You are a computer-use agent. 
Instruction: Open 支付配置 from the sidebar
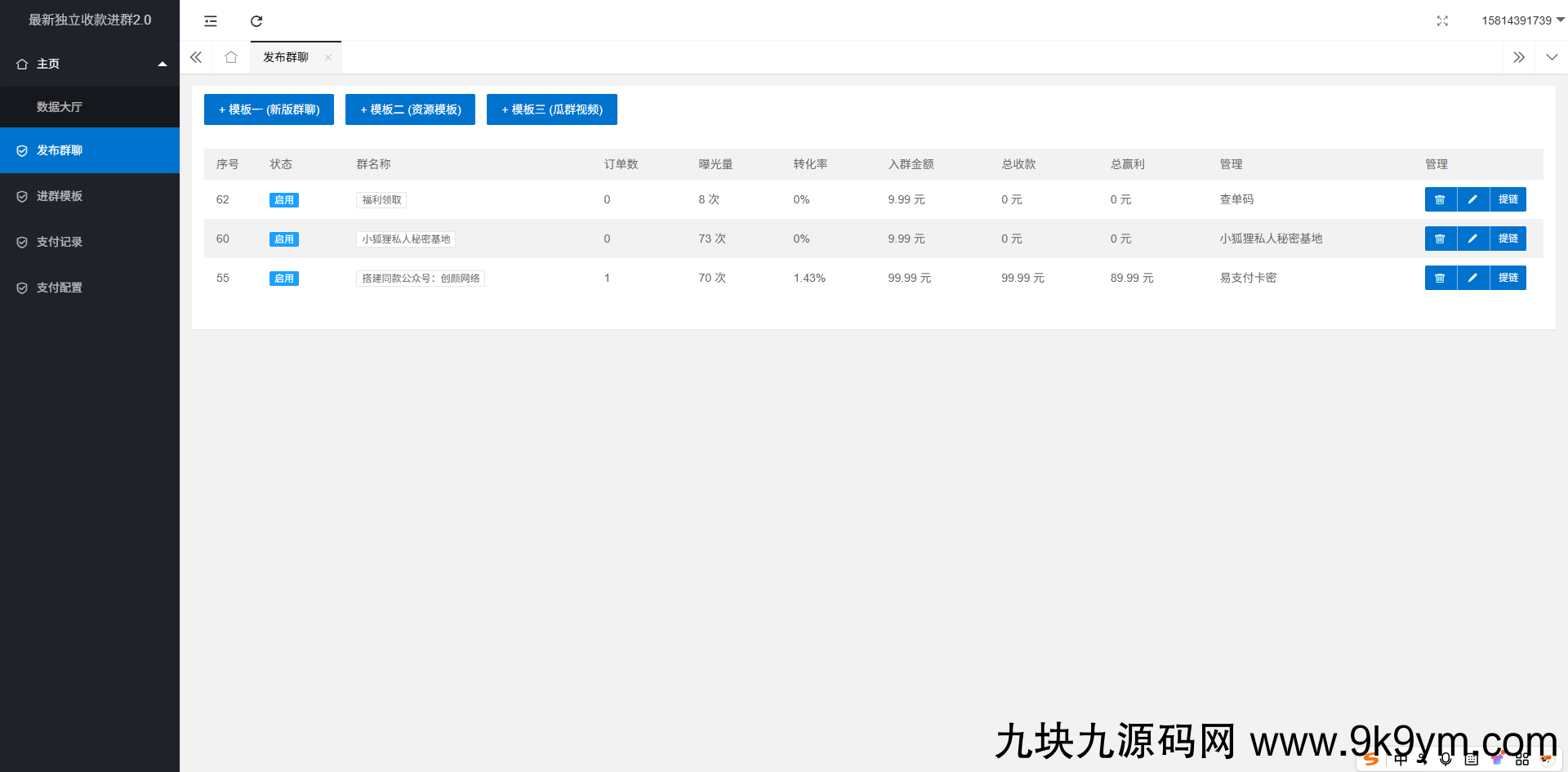pyautogui.click(x=21, y=288)
